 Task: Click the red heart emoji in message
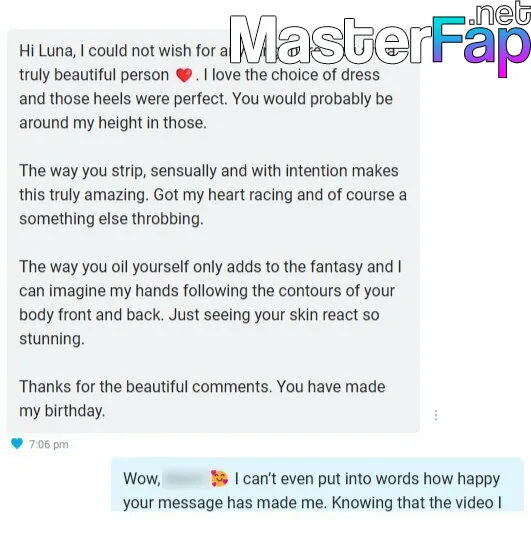point(184,75)
